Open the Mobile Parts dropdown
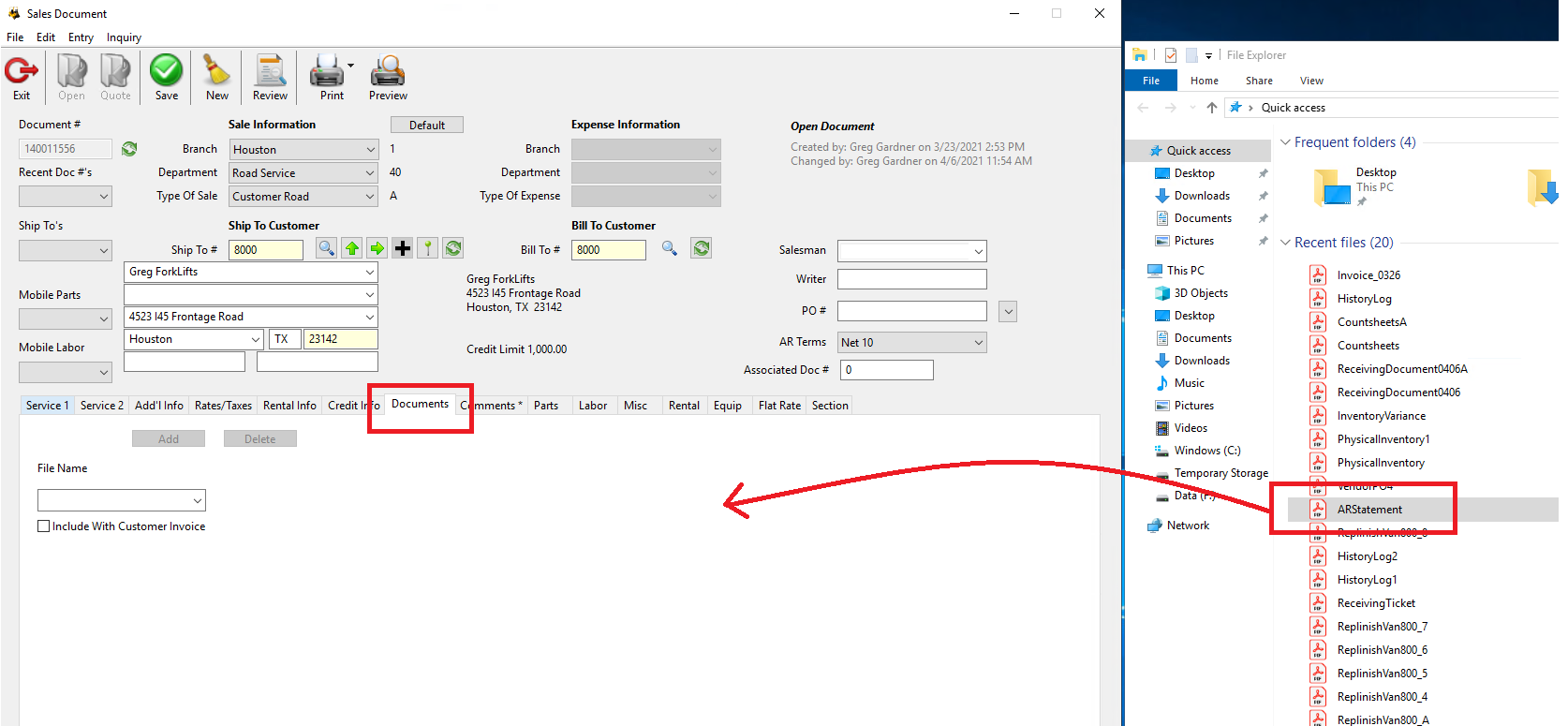Image resolution: width=1568 pixels, height=726 pixels. (104, 319)
